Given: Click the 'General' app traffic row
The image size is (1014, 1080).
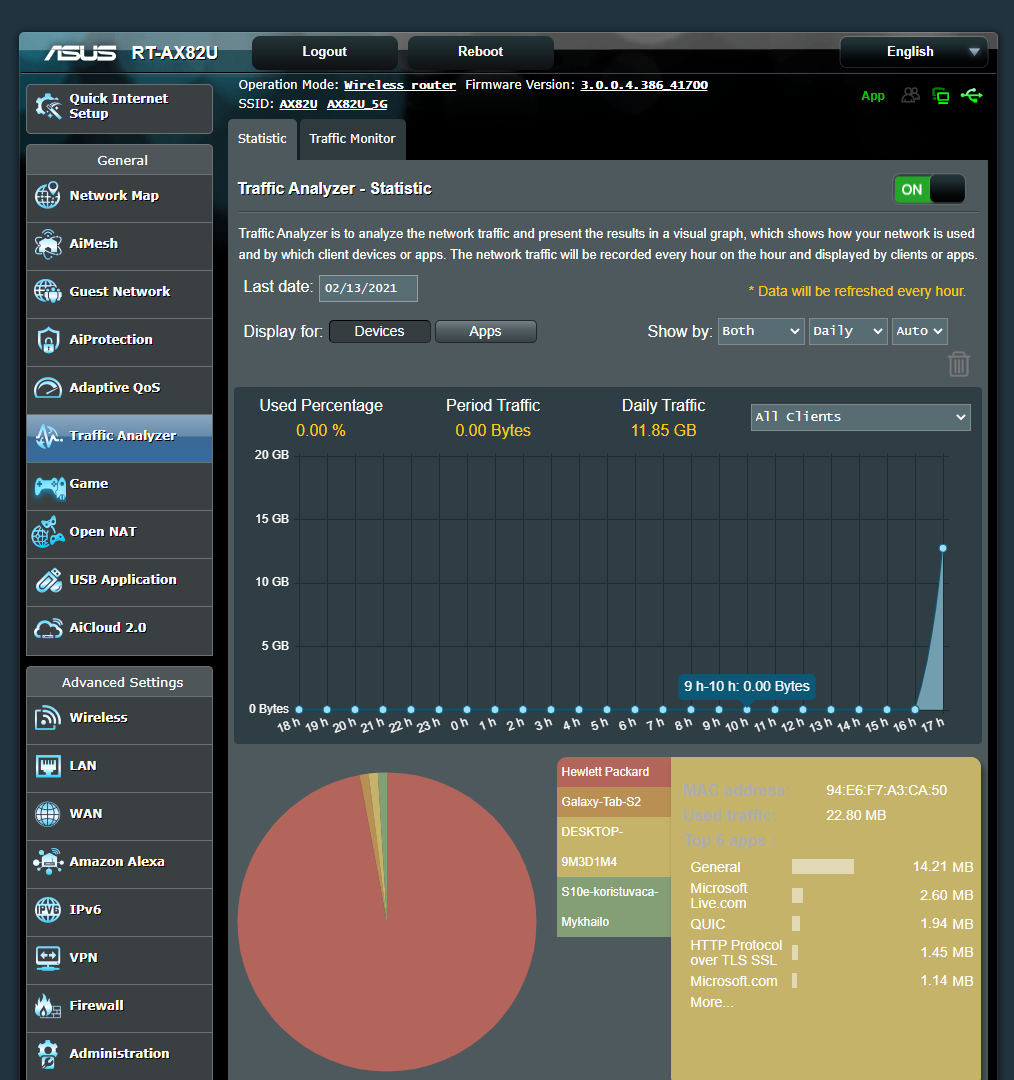Looking at the screenshot, I should (830, 866).
